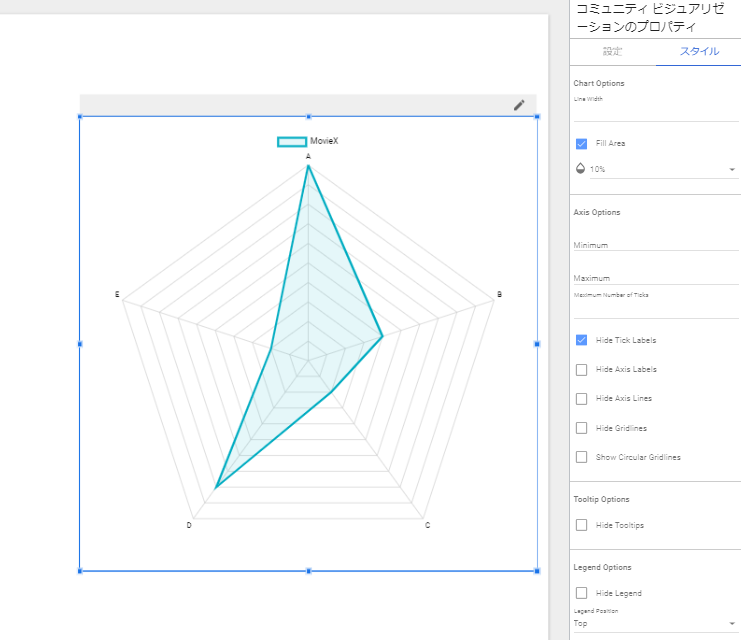Uncheck the Fill Area checkbox
Image resolution: width=741 pixels, height=640 pixels.
click(582, 144)
